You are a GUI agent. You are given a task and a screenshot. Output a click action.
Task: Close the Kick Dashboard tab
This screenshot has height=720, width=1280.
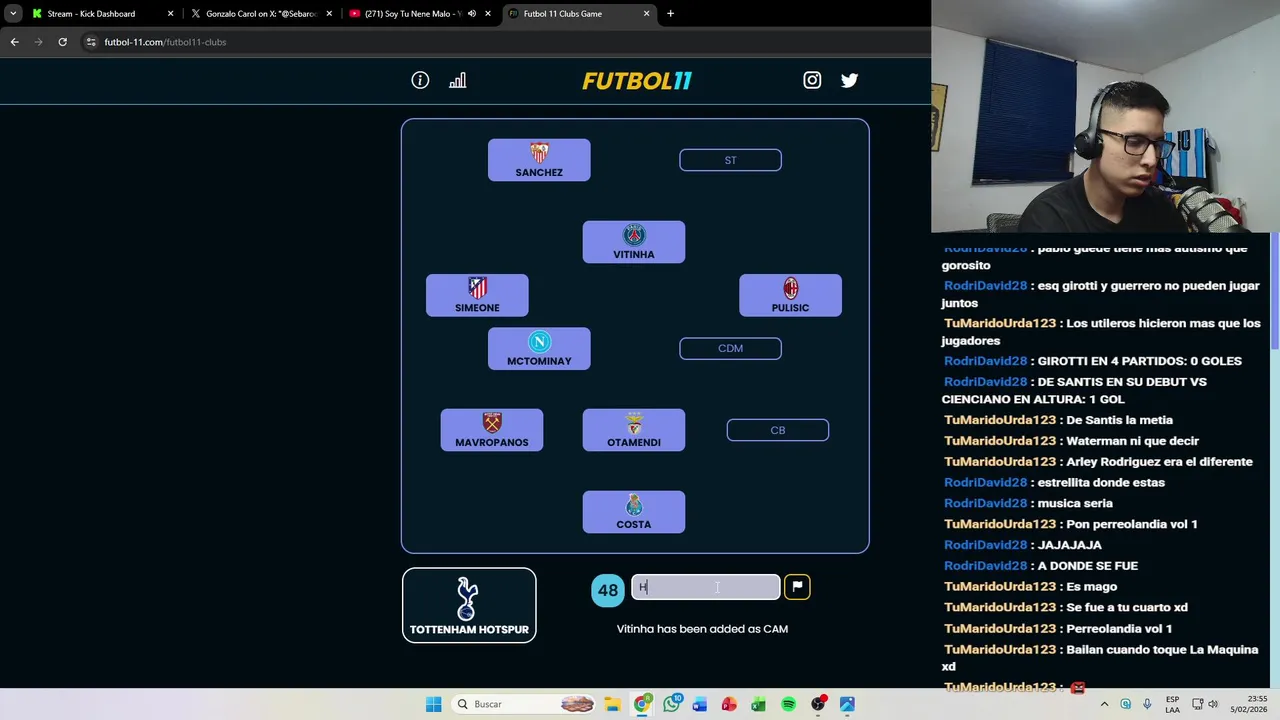coord(170,14)
